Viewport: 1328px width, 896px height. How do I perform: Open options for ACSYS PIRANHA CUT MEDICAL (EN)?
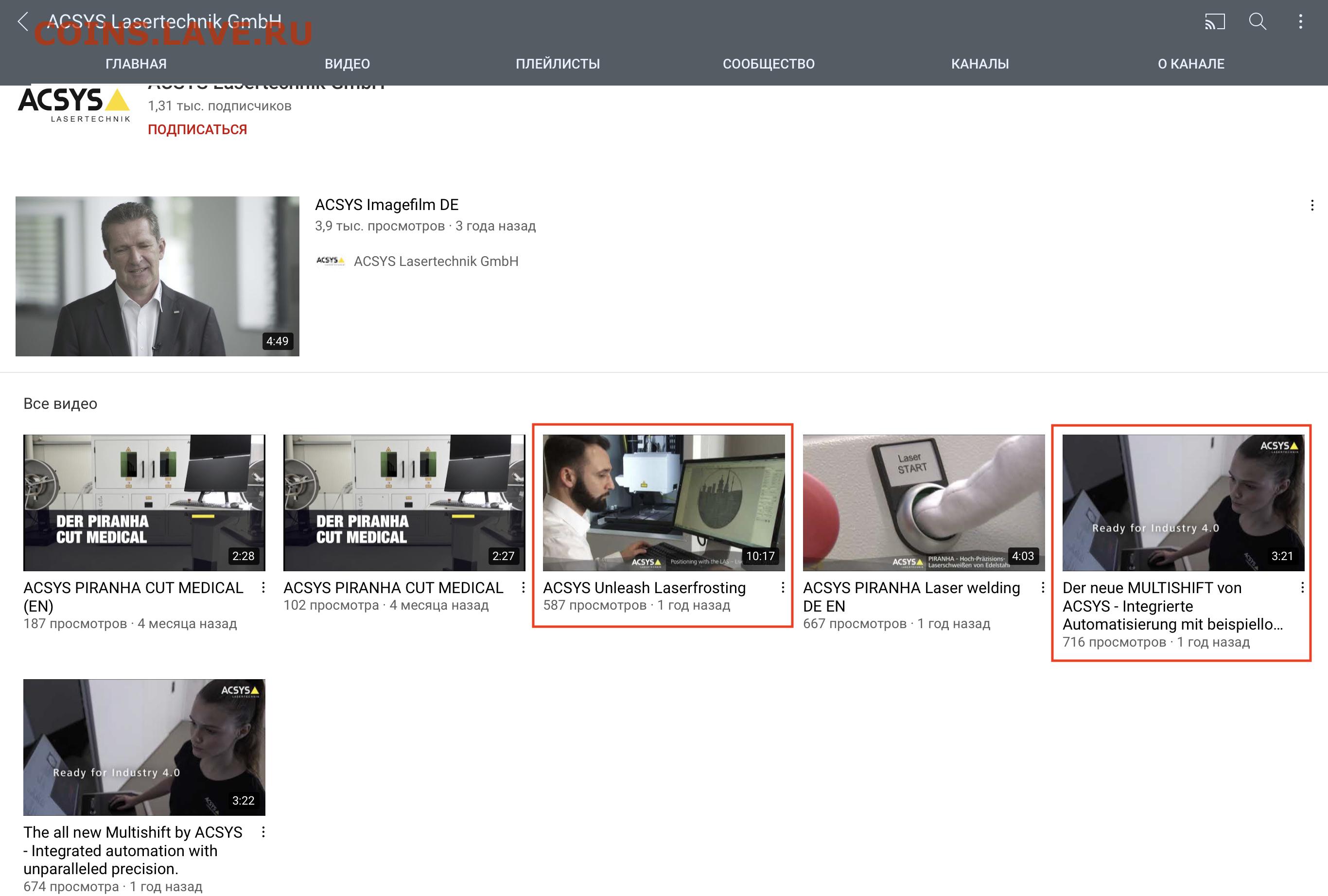[263, 587]
